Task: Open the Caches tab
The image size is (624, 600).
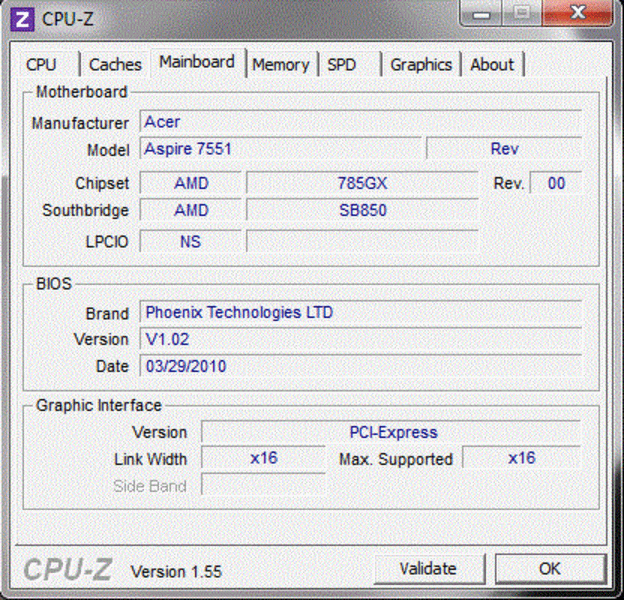Action: click(115, 64)
